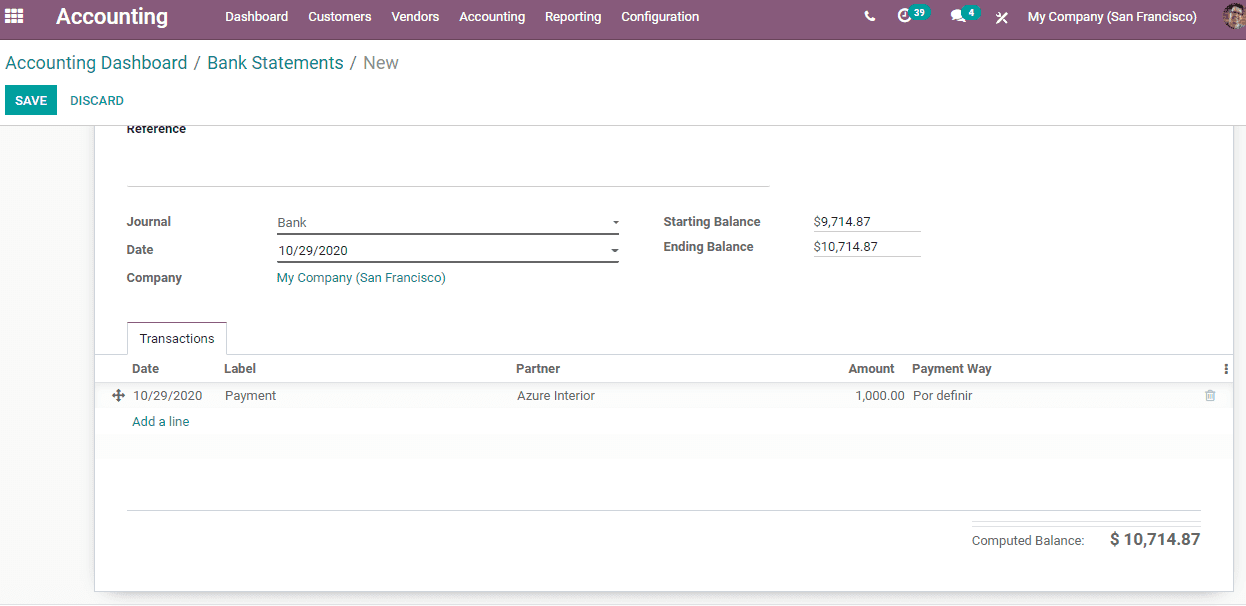
Task: Delete the Payment transaction line trash icon
Action: (x=1210, y=396)
